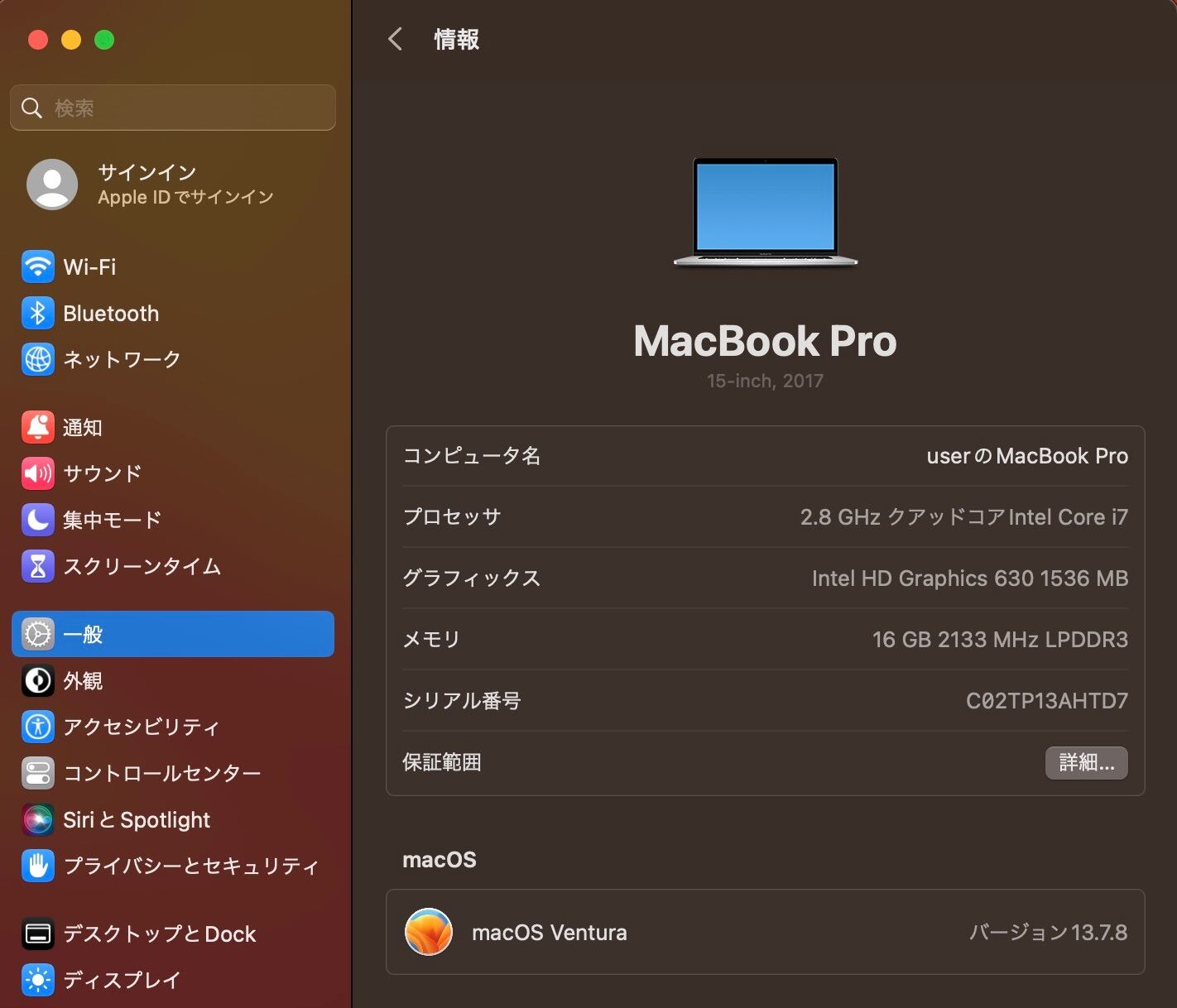Click the search magnifier icon
The height and width of the screenshot is (1008, 1177).
pyautogui.click(x=31, y=108)
